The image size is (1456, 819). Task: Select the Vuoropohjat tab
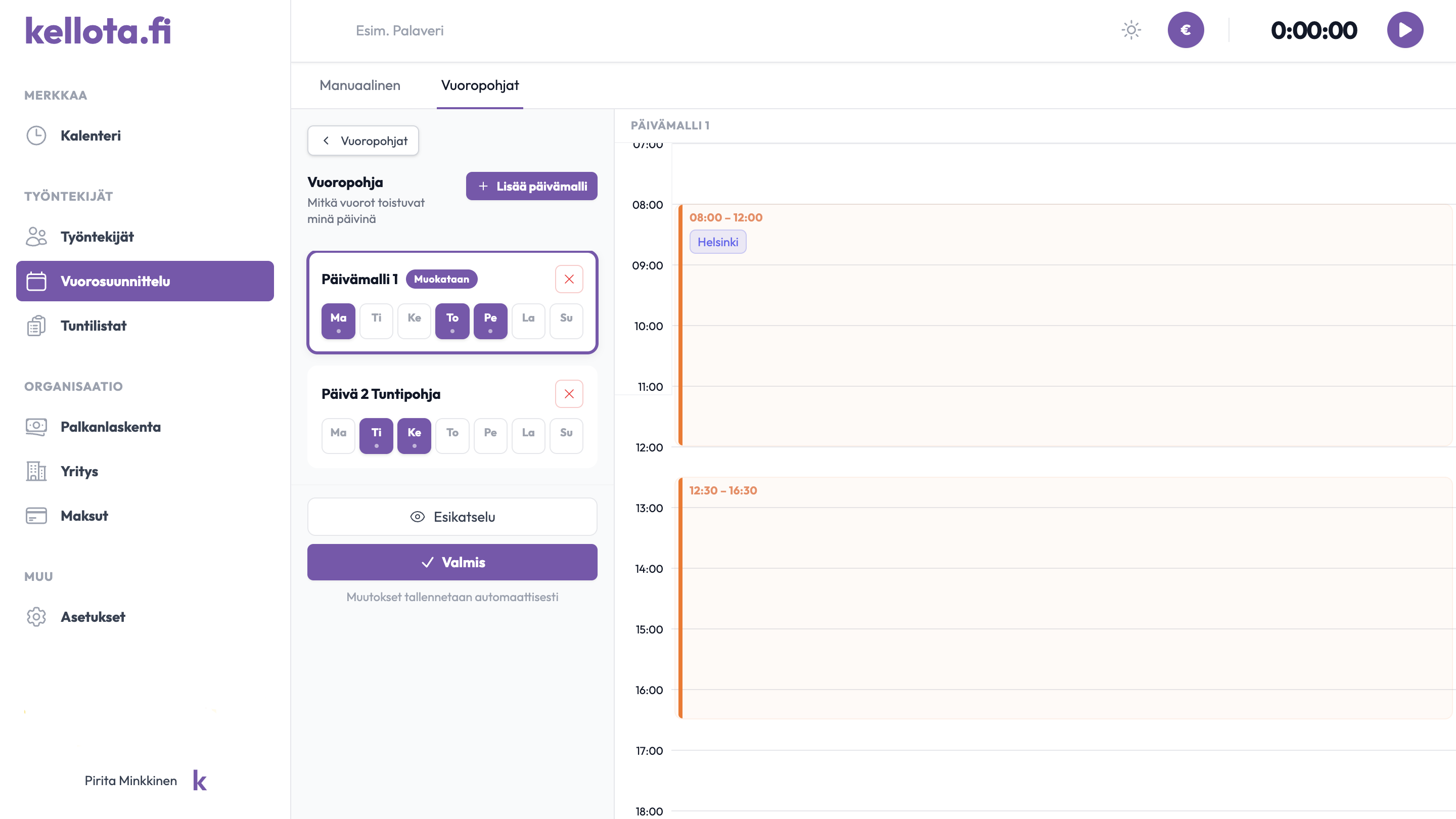(x=479, y=85)
